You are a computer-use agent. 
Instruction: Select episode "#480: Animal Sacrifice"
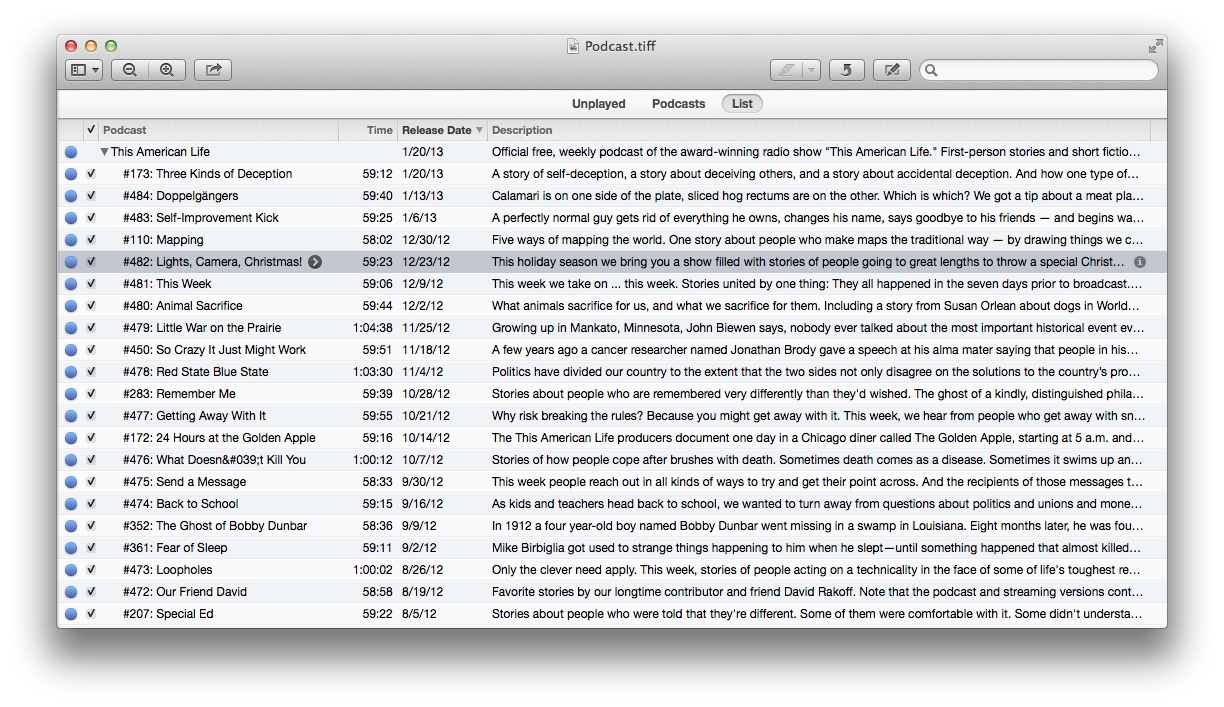pyautogui.click(x=183, y=306)
